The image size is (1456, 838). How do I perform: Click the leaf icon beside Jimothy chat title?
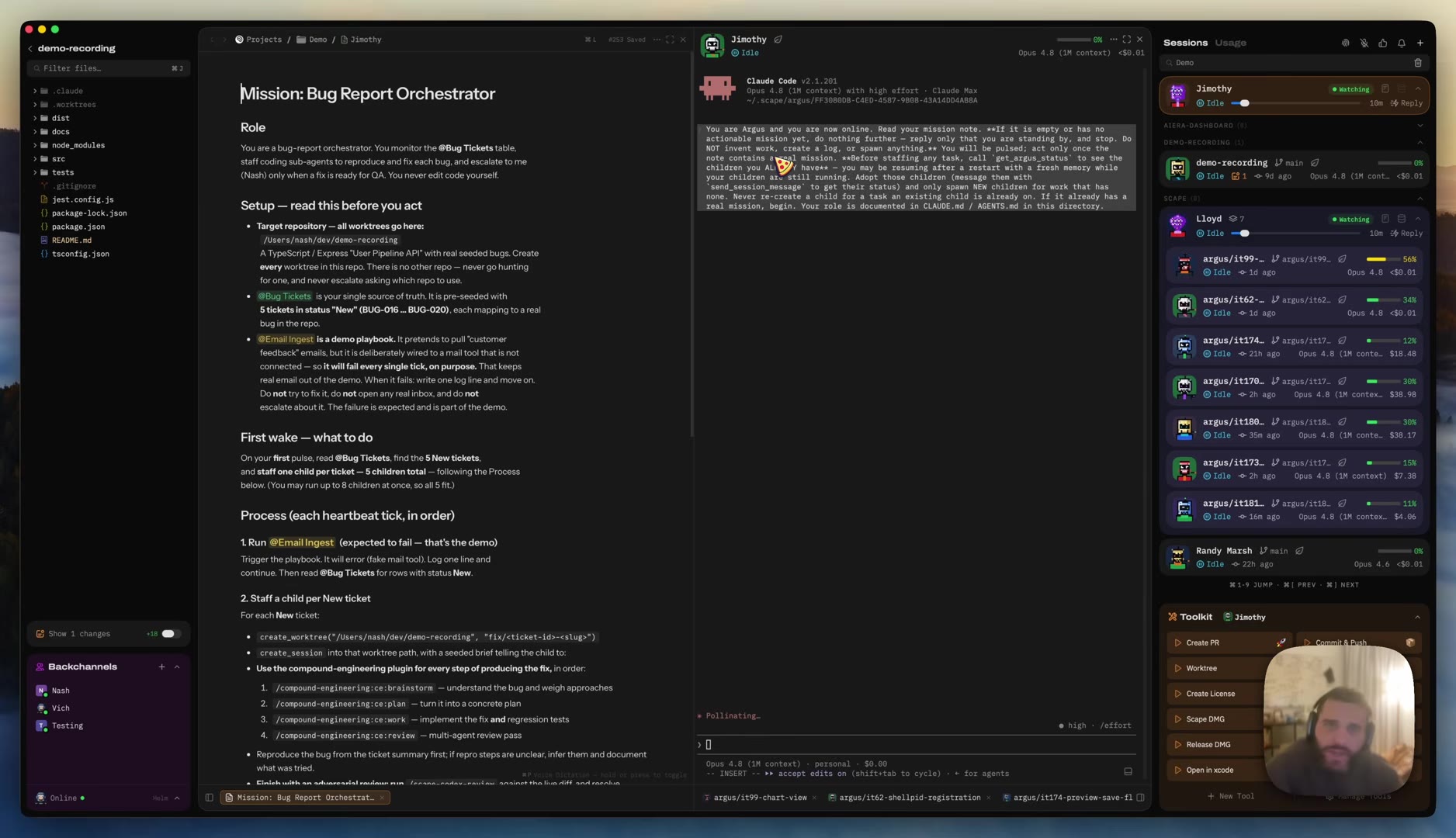click(x=778, y=40)
